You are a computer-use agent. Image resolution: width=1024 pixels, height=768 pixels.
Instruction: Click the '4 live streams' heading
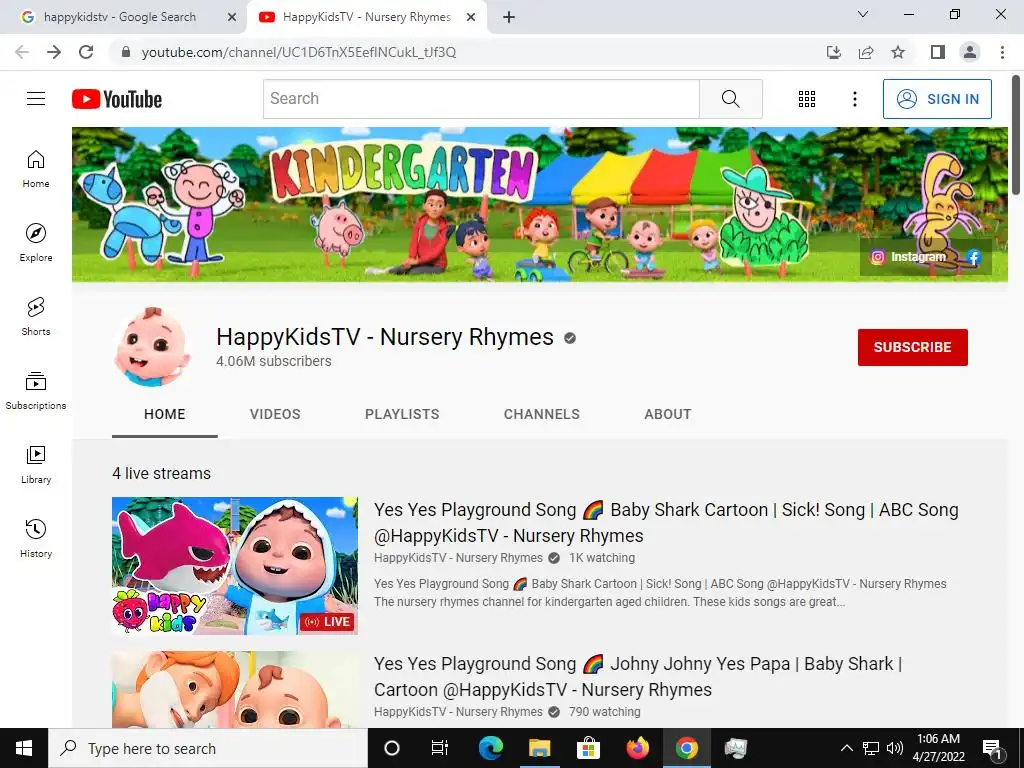click(161, 473)
